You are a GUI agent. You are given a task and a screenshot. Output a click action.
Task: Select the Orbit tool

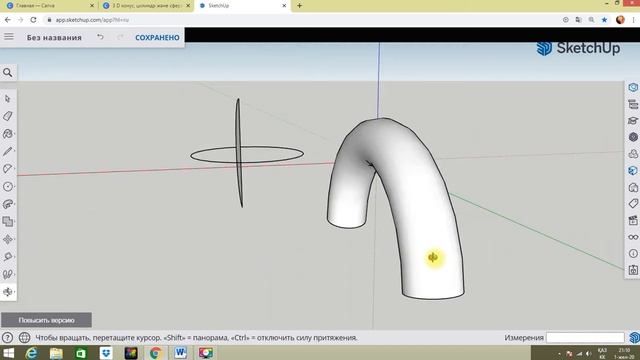pyautogui.click(x=8, y=292)
